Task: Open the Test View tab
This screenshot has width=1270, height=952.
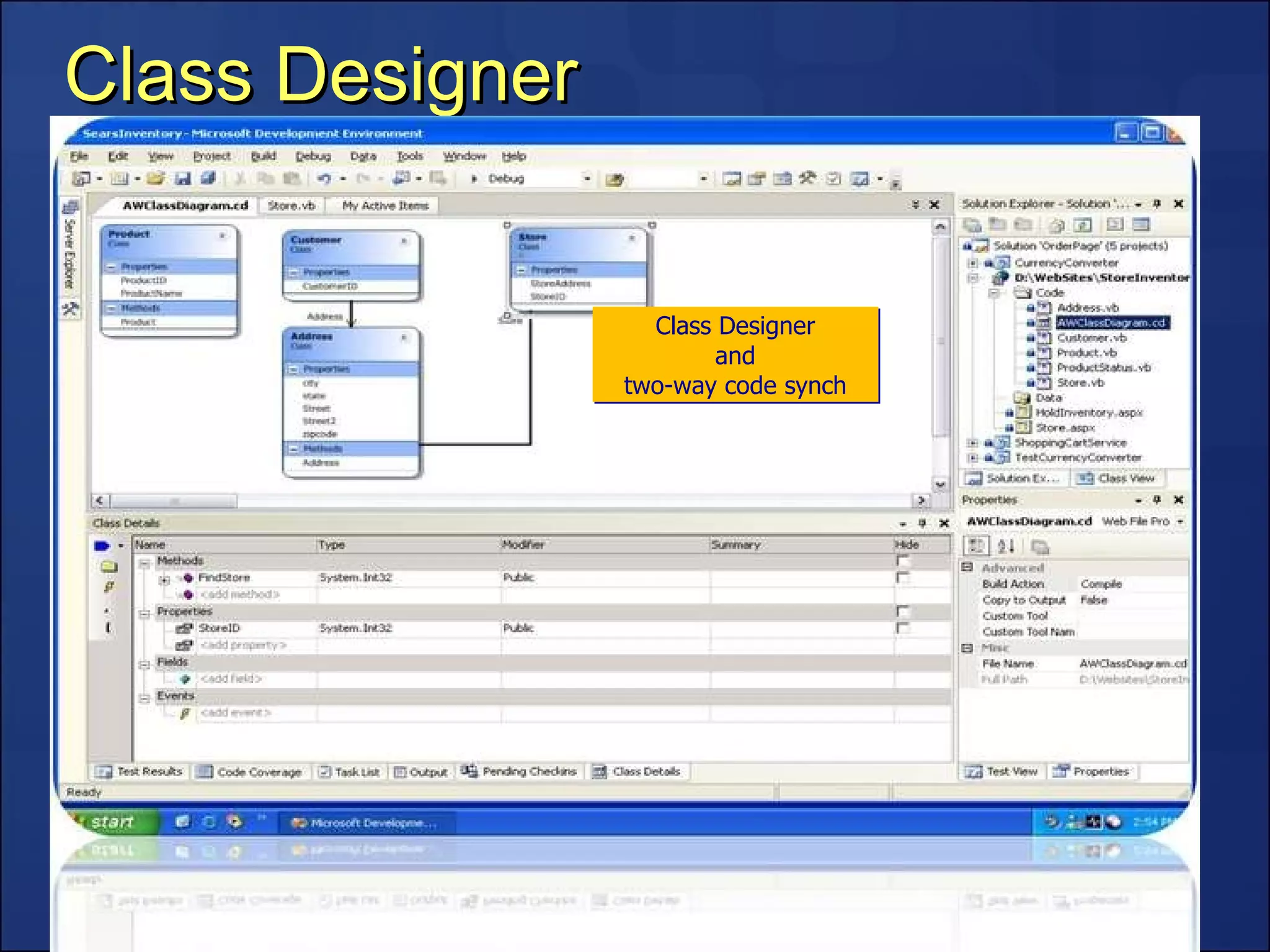Action: pyautogui.click(x=1001, y=772)
